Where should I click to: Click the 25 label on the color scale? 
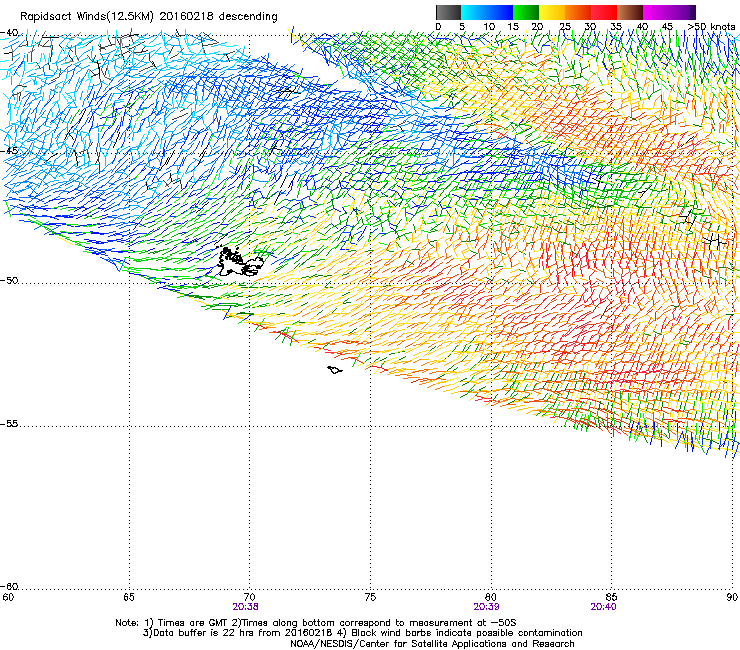(x=565, y=27)
